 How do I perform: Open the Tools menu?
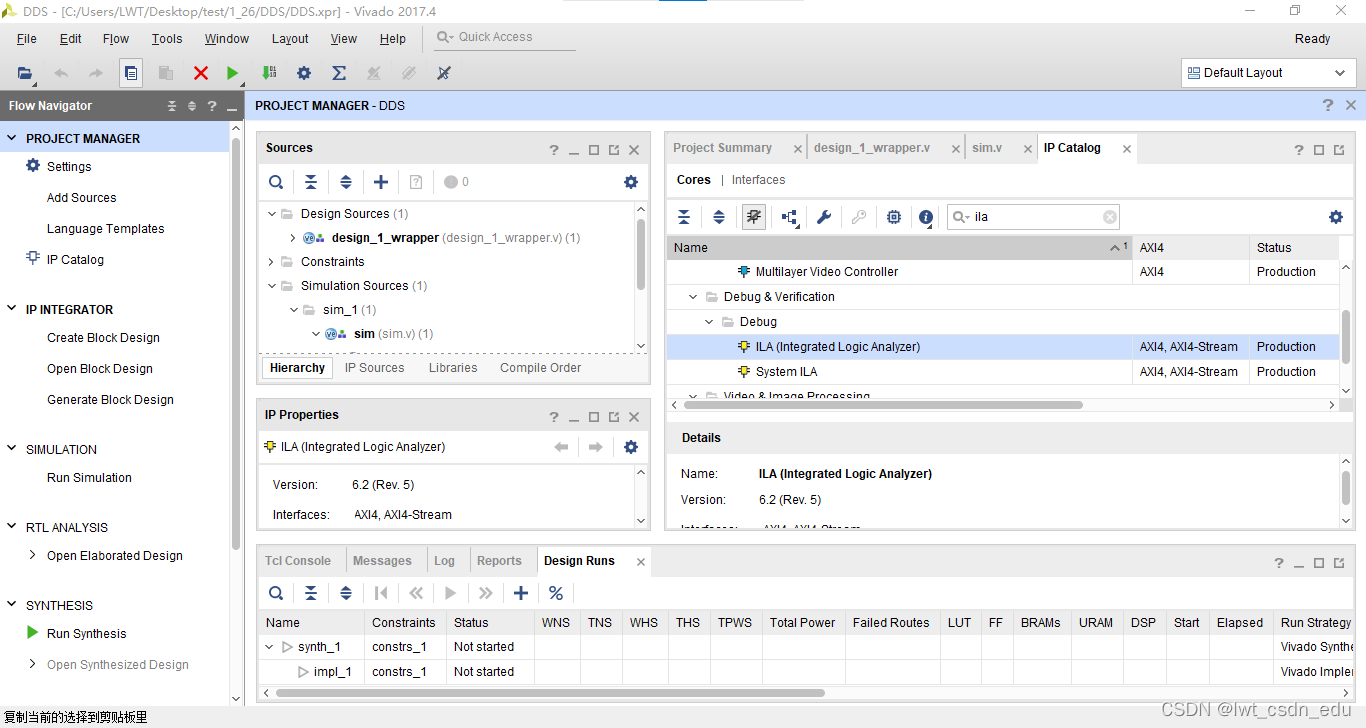(167, 39)
